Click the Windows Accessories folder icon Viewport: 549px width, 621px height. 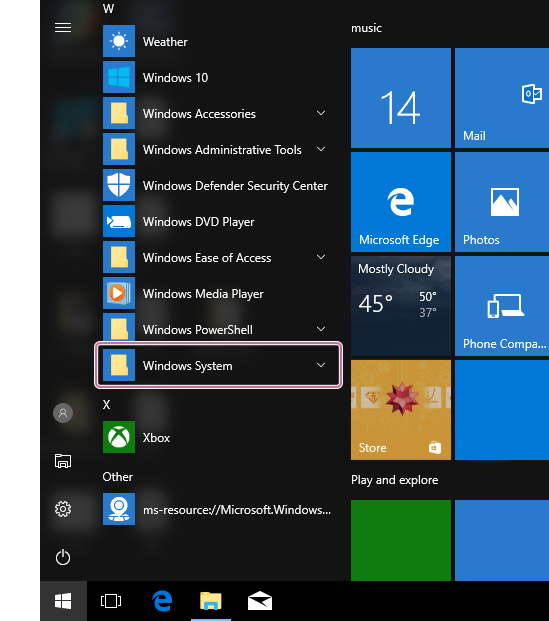point(119,113)
